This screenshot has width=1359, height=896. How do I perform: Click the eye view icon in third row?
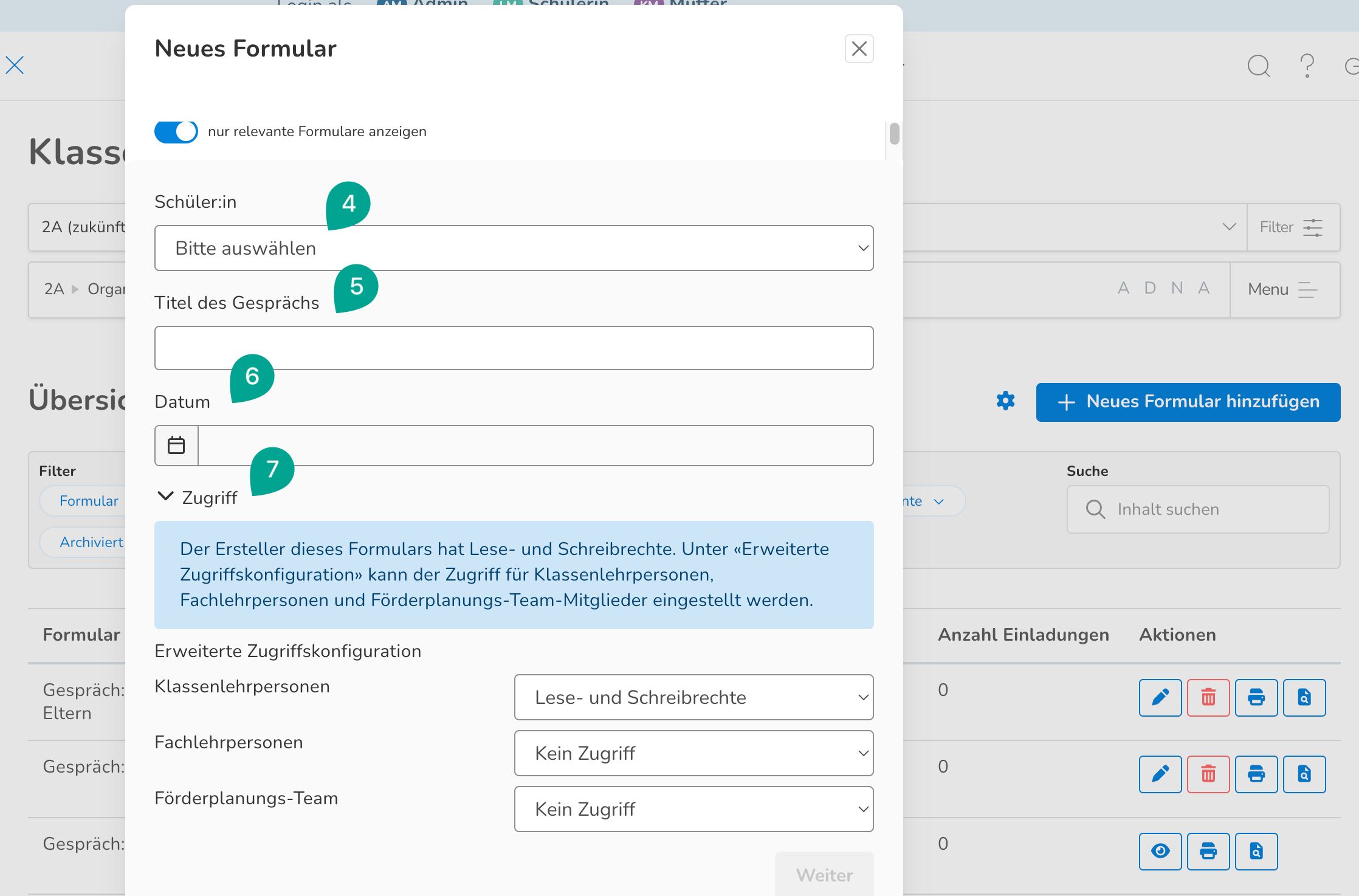(1160, 852)
